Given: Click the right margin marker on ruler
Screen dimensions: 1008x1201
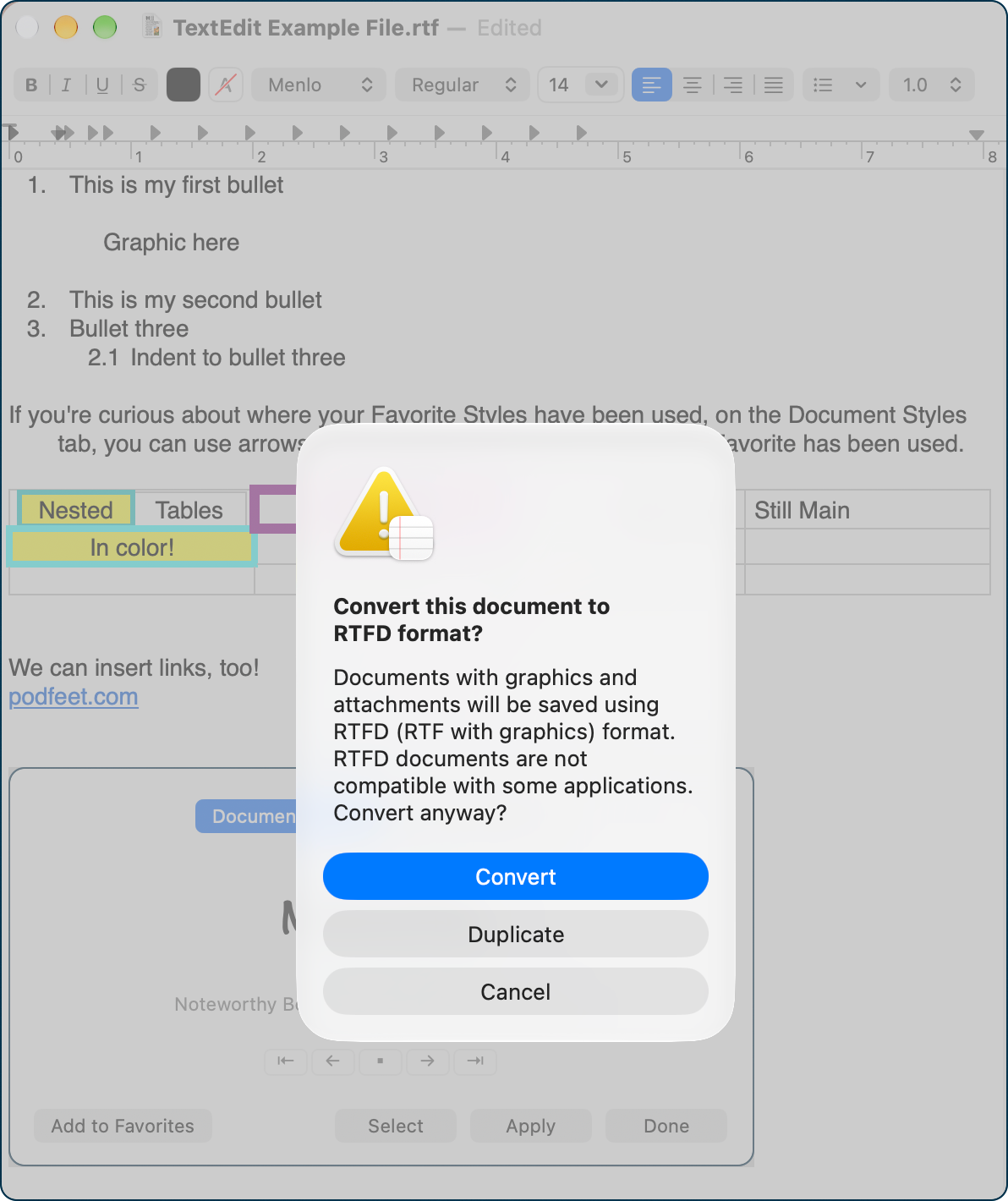Looking at the screenshot, I should (977, 134).
